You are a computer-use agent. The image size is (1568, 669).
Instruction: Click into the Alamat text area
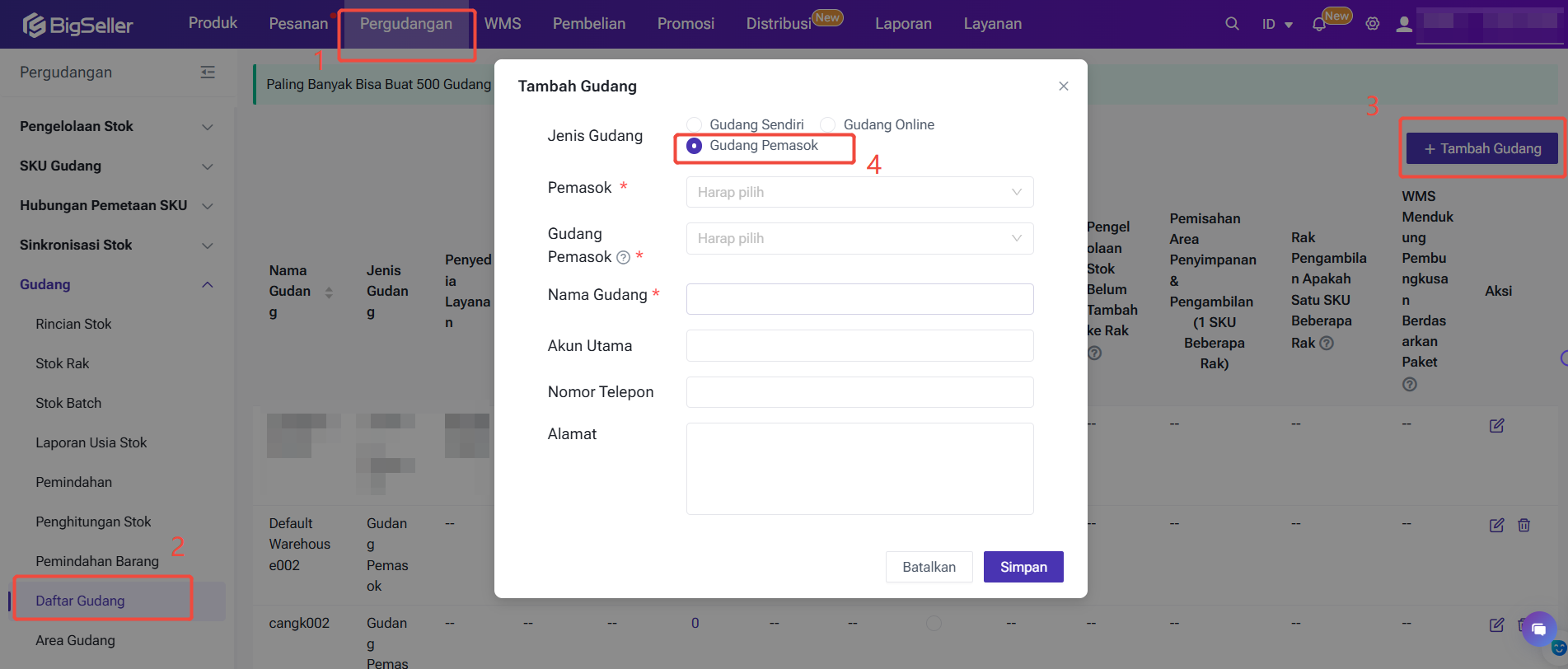(x=859, y=469)
